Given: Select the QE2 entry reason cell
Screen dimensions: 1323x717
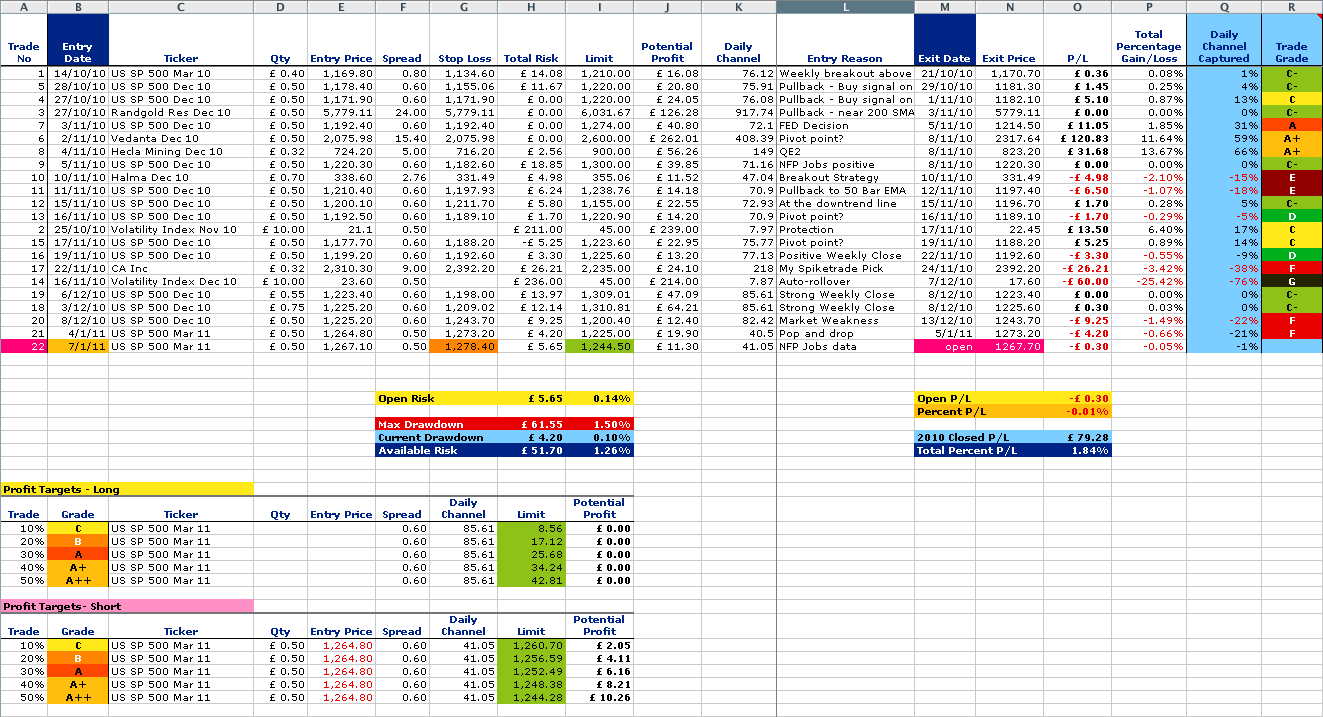Looking at the screenshot, I should point(845,152).
